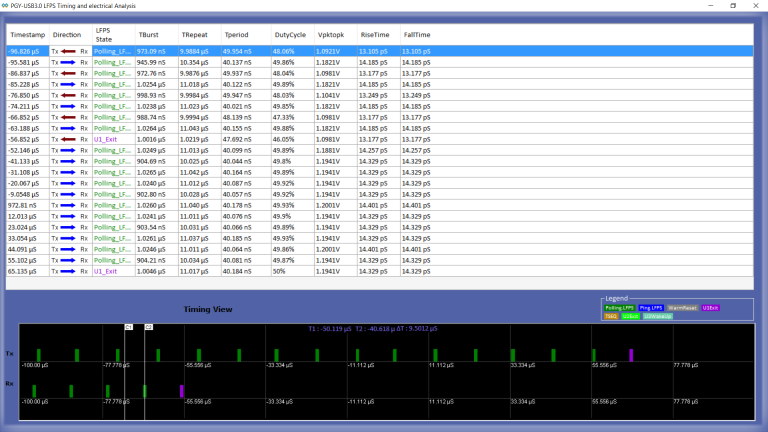This screenshot has height=432, width=768.
Task: Click the DutyCycle column header
Action: (x=293, y=35)
